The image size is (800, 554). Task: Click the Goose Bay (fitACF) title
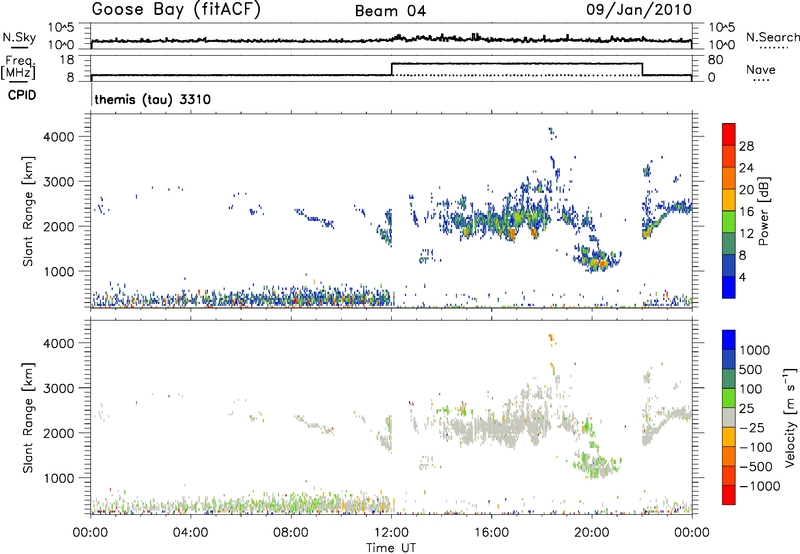coord(176,10)
